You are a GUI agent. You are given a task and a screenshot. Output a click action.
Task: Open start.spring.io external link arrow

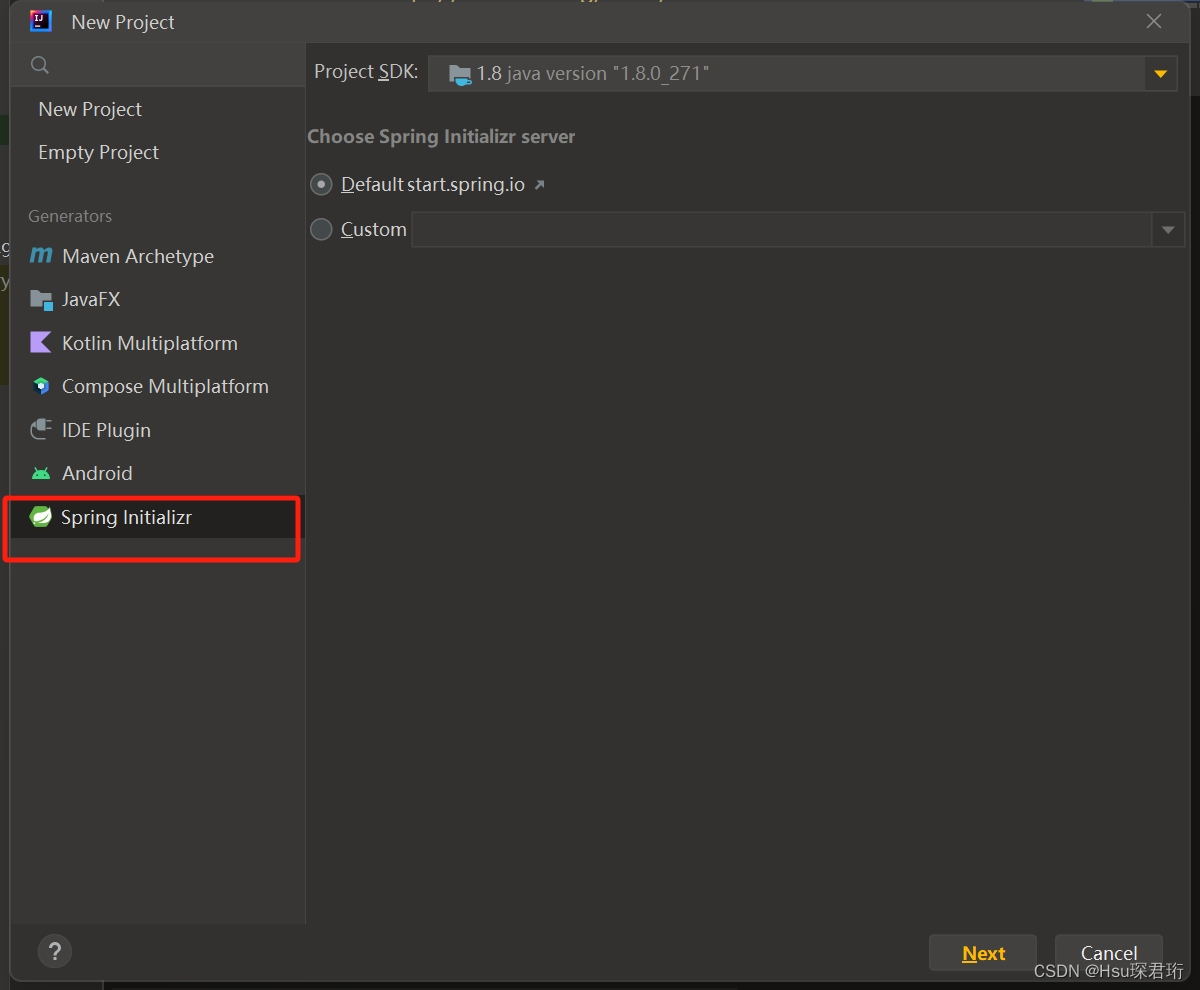click(x=540, y=185)
